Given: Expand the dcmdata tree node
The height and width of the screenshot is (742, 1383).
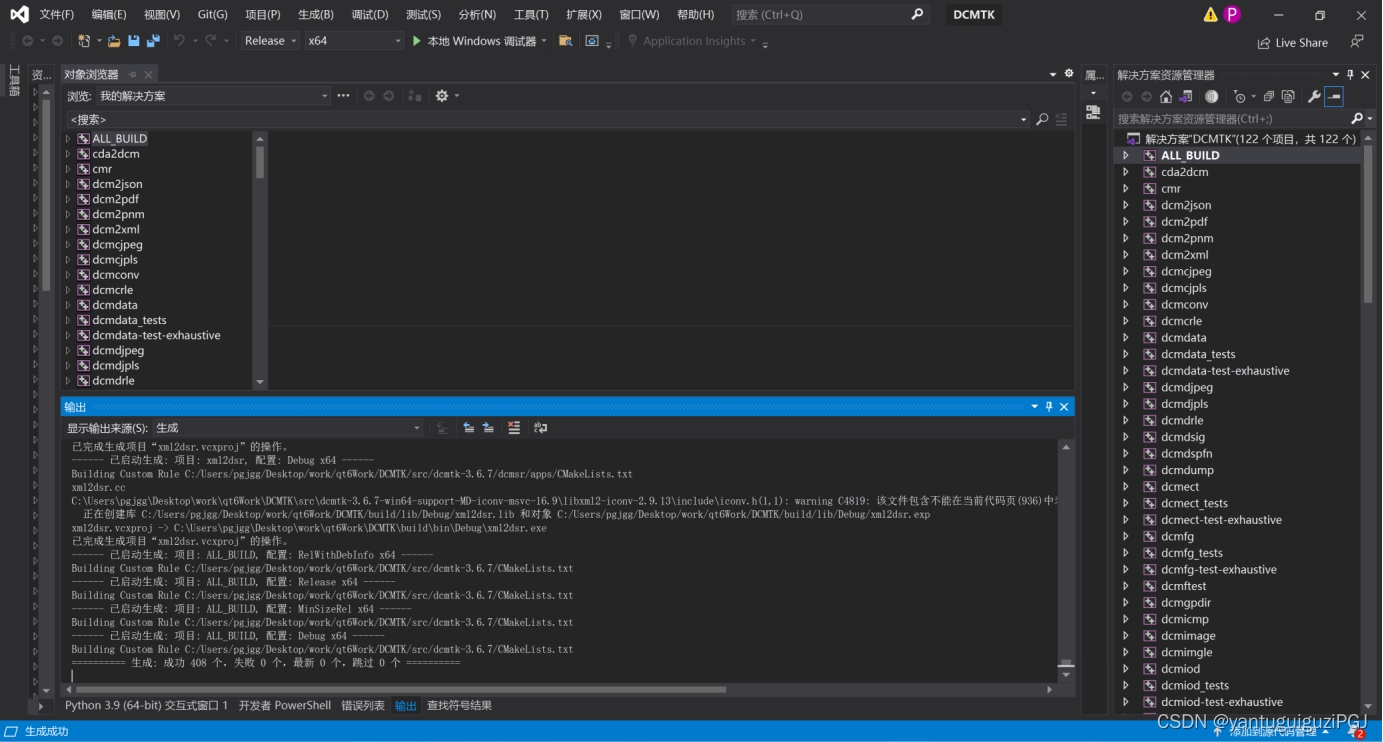Looking at the screenshot, I should (1127, 337).
